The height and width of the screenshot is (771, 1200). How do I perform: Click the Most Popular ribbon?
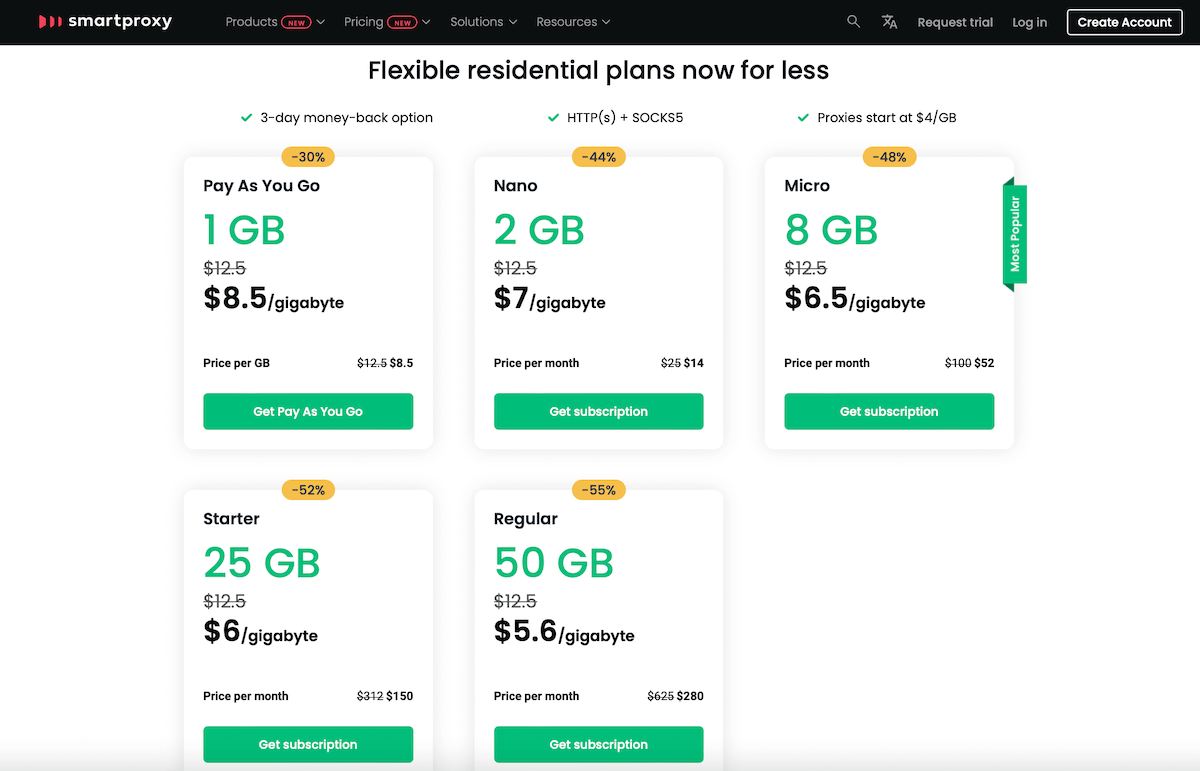(1015, 234)
